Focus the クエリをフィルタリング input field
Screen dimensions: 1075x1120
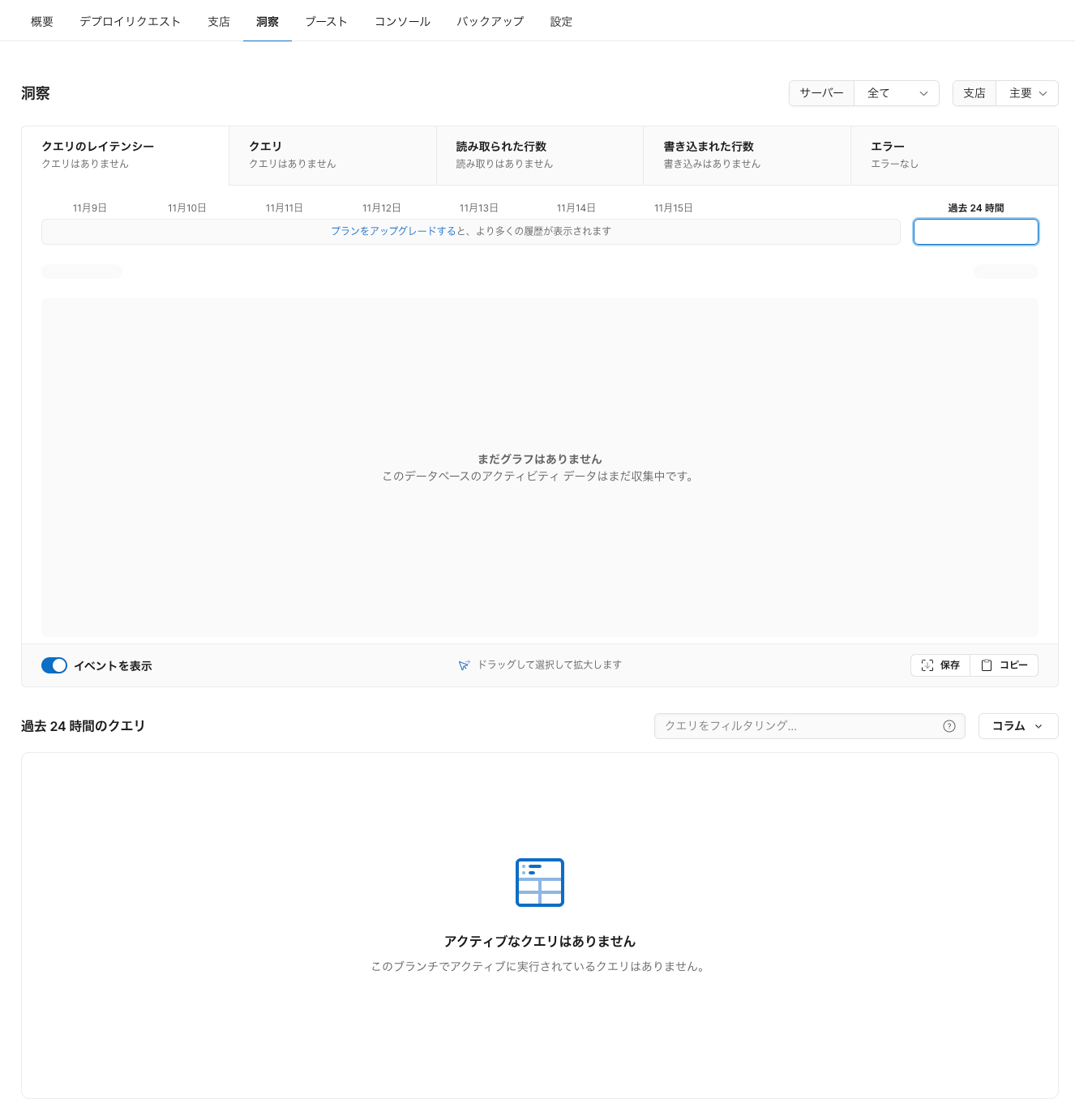[x=809, y=726]
